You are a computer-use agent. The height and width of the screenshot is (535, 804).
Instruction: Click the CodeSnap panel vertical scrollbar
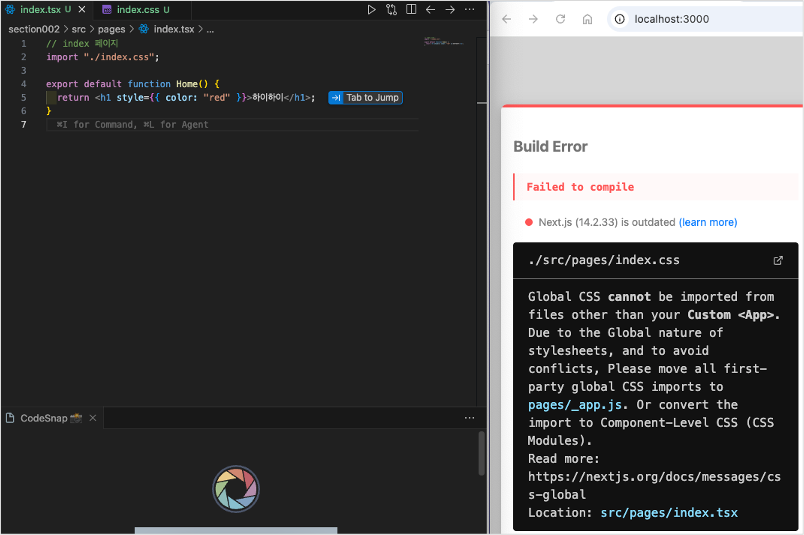481,453
